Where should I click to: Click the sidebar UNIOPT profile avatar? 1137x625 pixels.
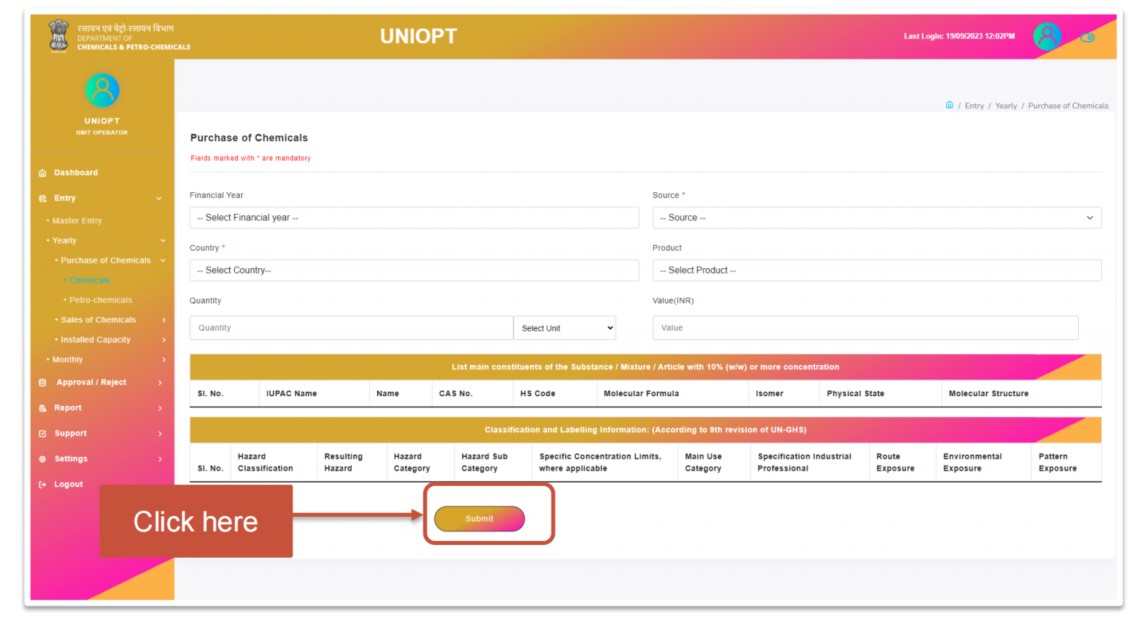point(102,91)
